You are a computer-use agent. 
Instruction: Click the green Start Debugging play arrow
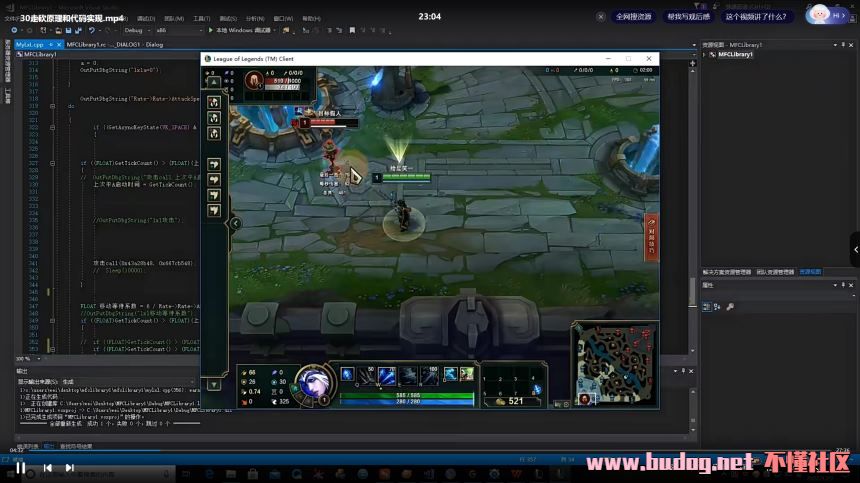point(211,30)
